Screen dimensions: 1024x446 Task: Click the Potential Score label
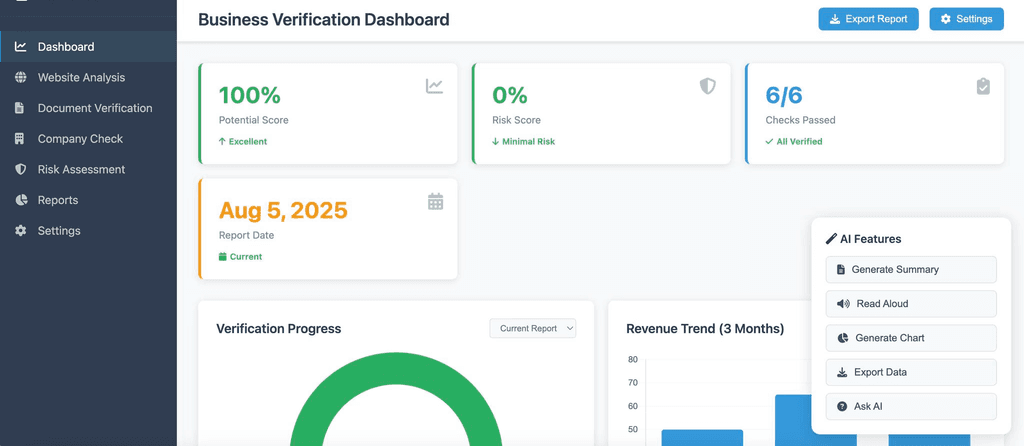click(253, 120)
